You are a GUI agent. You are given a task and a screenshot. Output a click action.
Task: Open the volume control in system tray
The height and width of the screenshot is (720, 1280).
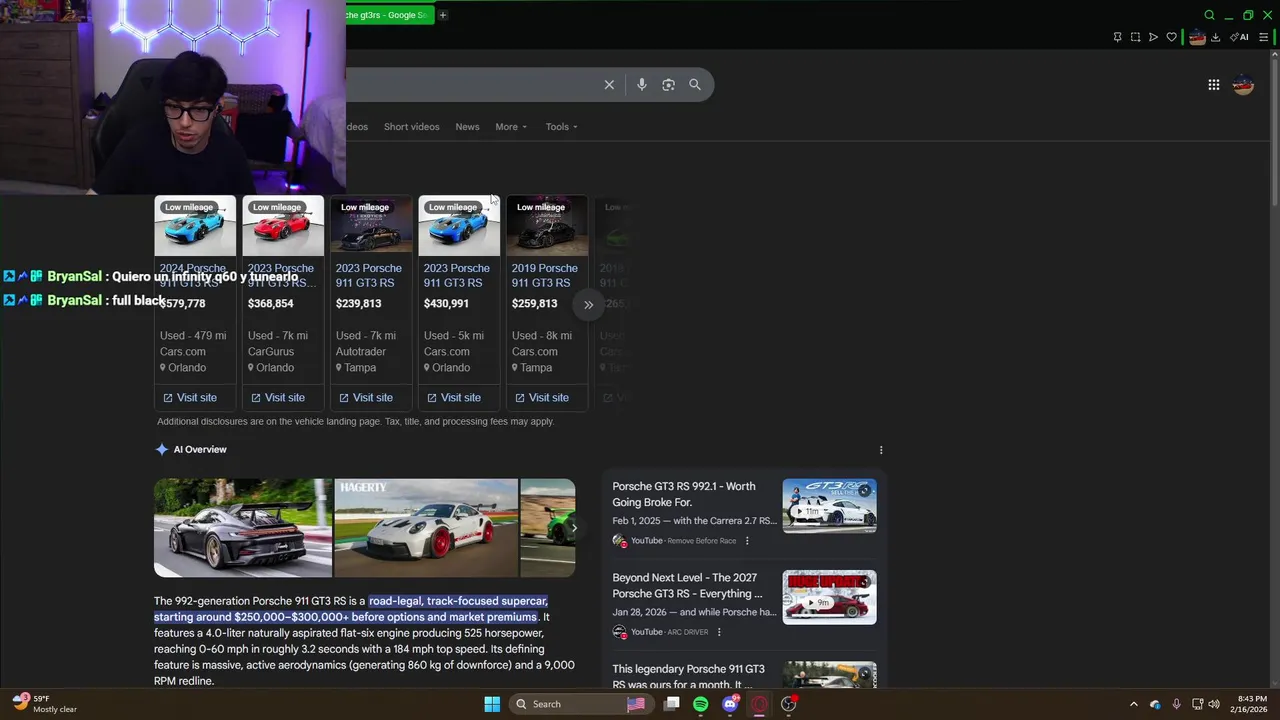click(1214, 704)
